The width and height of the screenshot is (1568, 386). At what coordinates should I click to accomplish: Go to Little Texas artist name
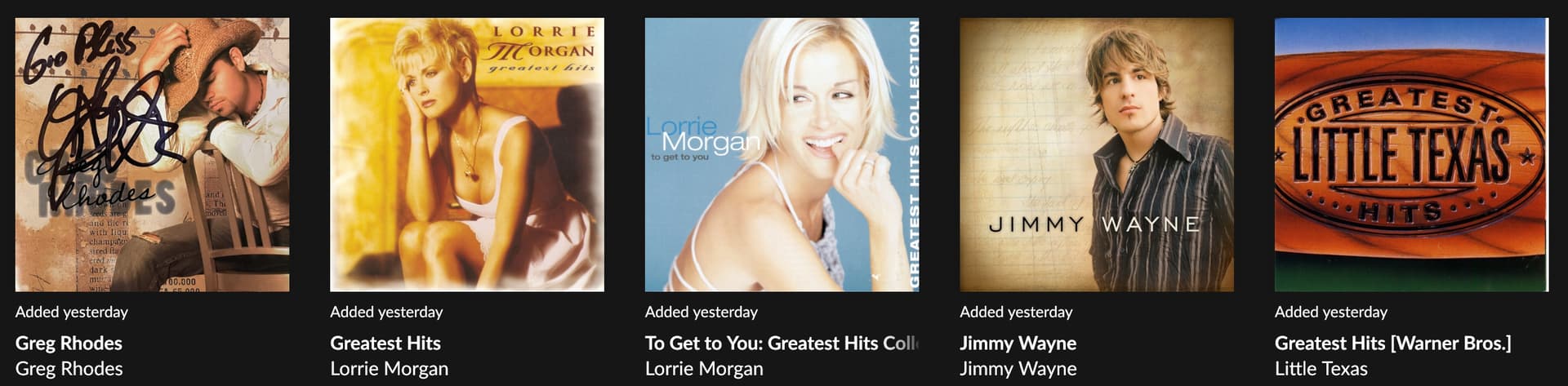(x=1321, y=369)
